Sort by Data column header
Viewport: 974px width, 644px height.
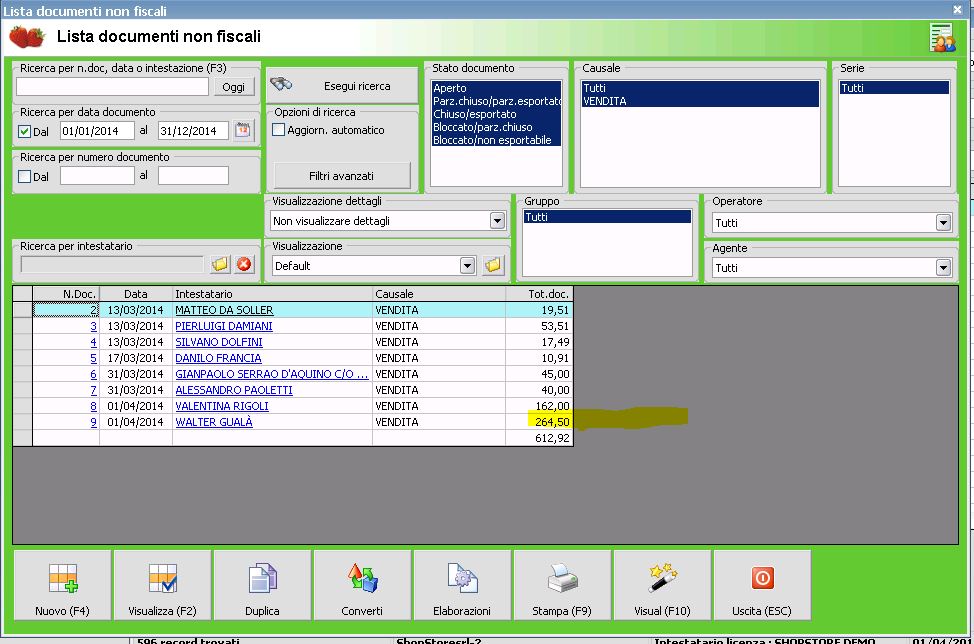135,294
